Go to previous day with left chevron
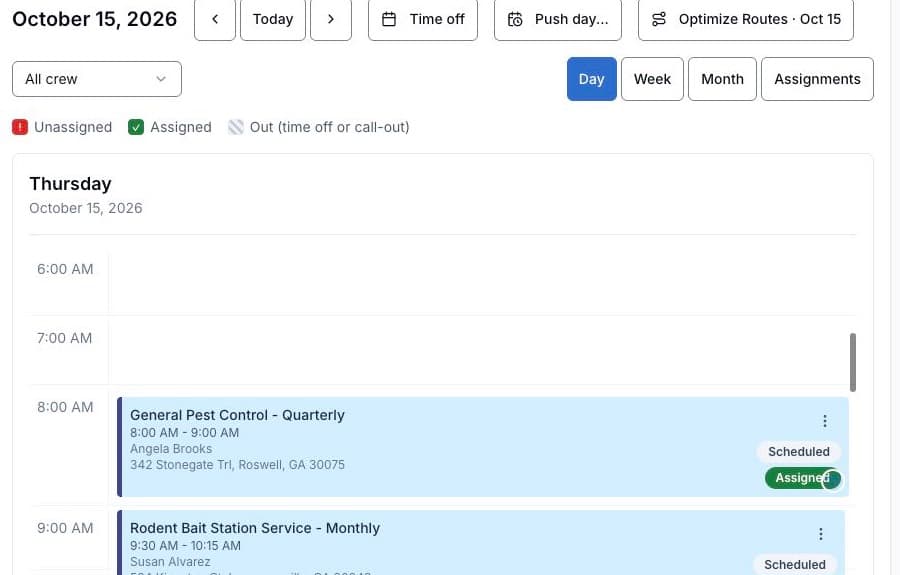The height and width of the screenshot is (575, 900). click(215, 20)
